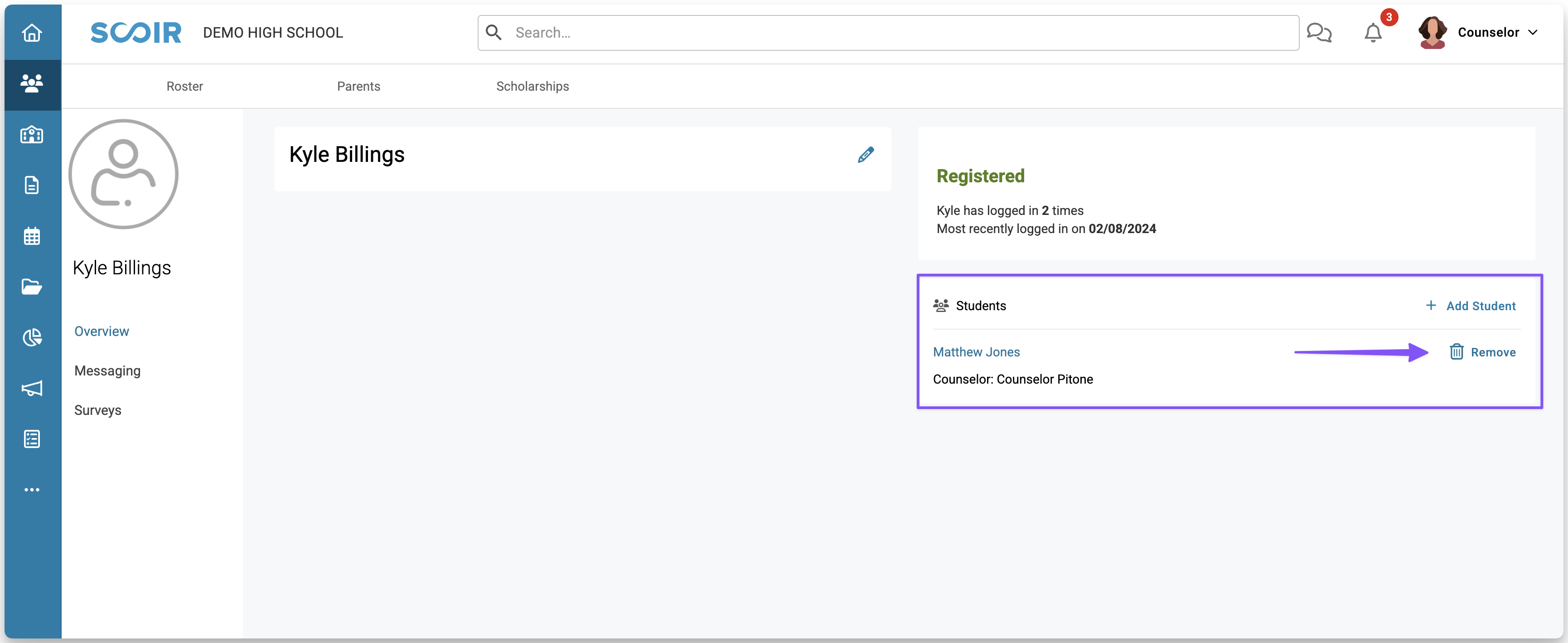Switch to the Scholarships tab

click(x=532, y=87)
